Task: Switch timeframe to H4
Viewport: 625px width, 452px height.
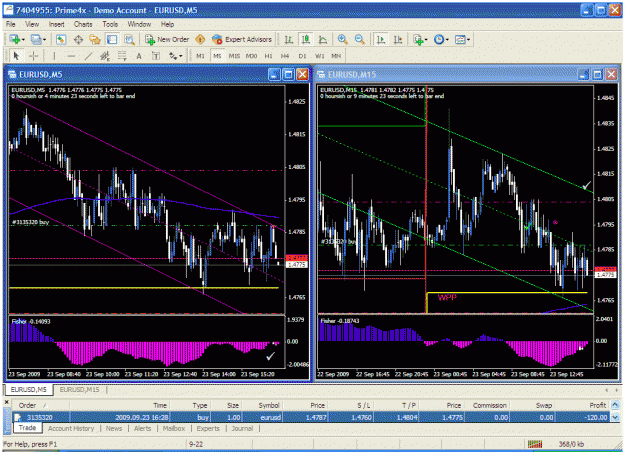Action: pyautogui.click(x=285, y=56)
